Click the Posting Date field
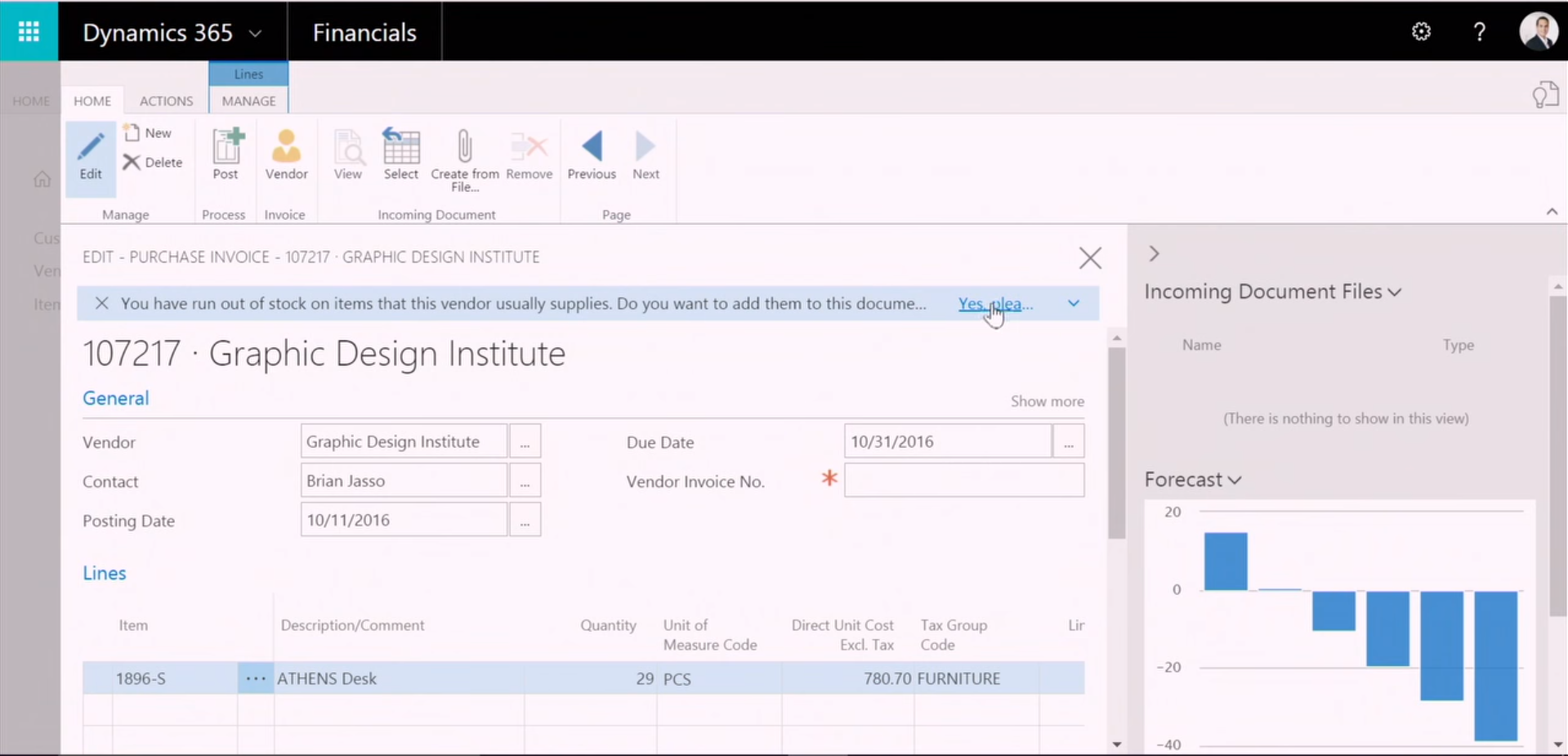Screen dimensions: 1568x756 click(404, 520)
